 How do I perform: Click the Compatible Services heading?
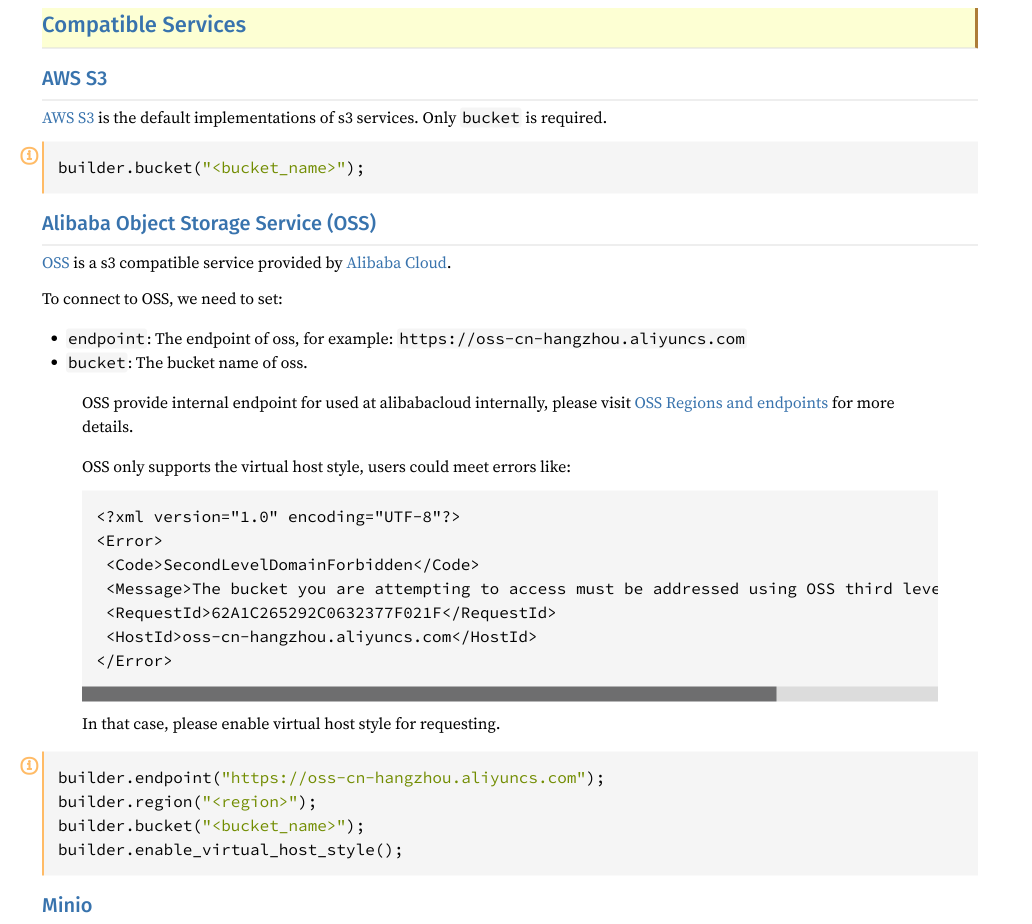(143, 25)
